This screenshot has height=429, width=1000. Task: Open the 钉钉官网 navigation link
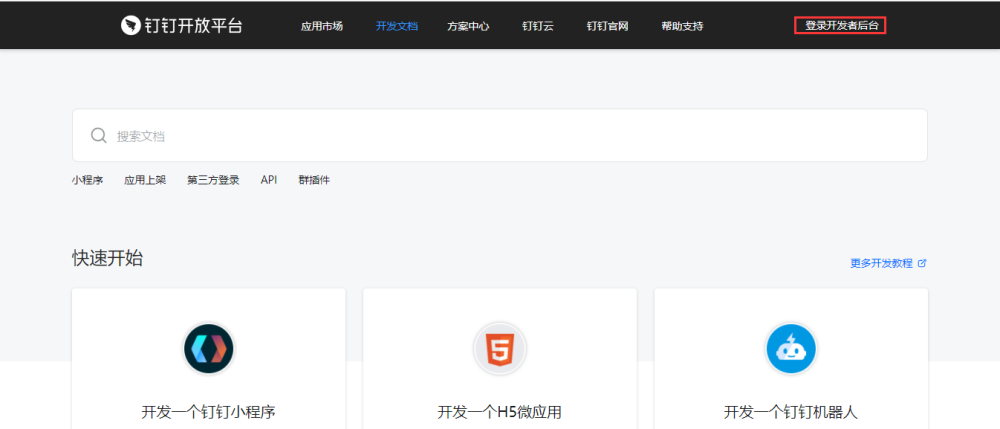607,26
